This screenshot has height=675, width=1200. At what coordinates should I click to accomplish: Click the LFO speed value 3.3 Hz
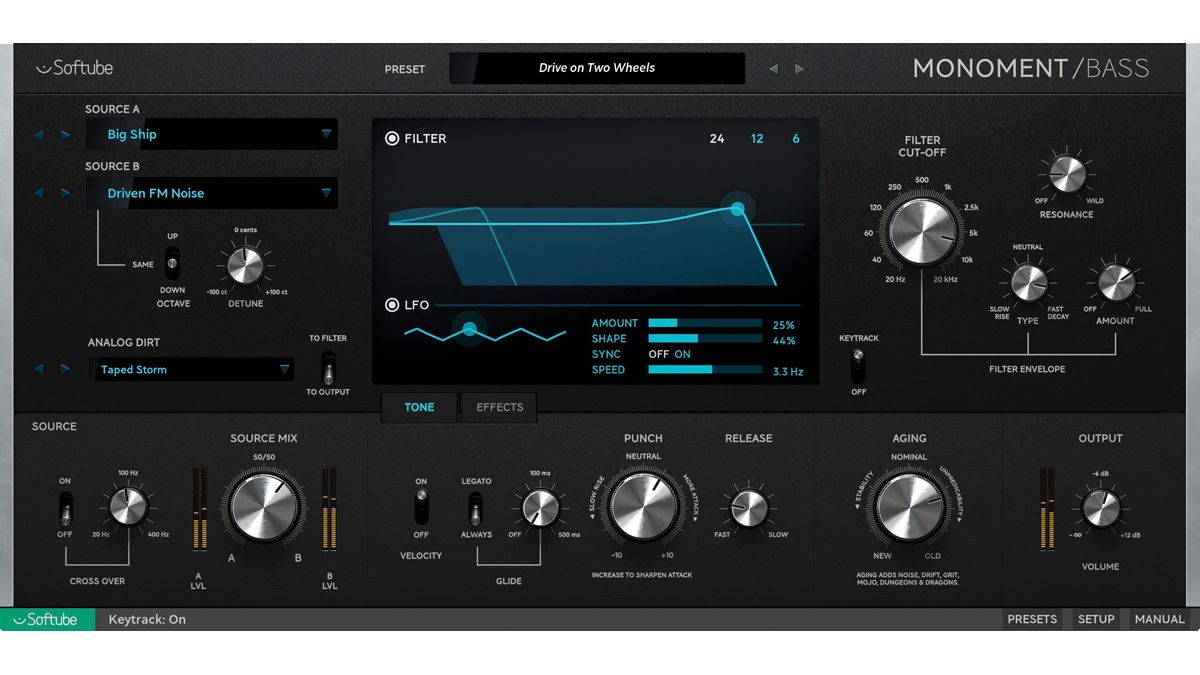coord(788,372)
